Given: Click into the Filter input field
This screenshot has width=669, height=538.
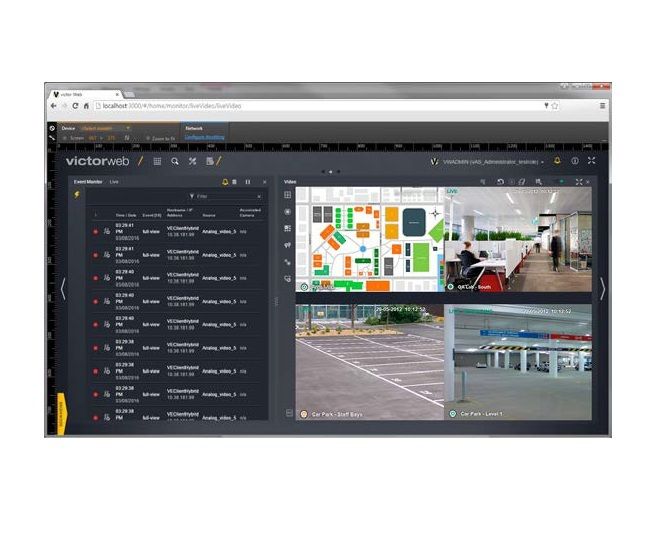Looking at the screenshot, I should coord(226,196).
